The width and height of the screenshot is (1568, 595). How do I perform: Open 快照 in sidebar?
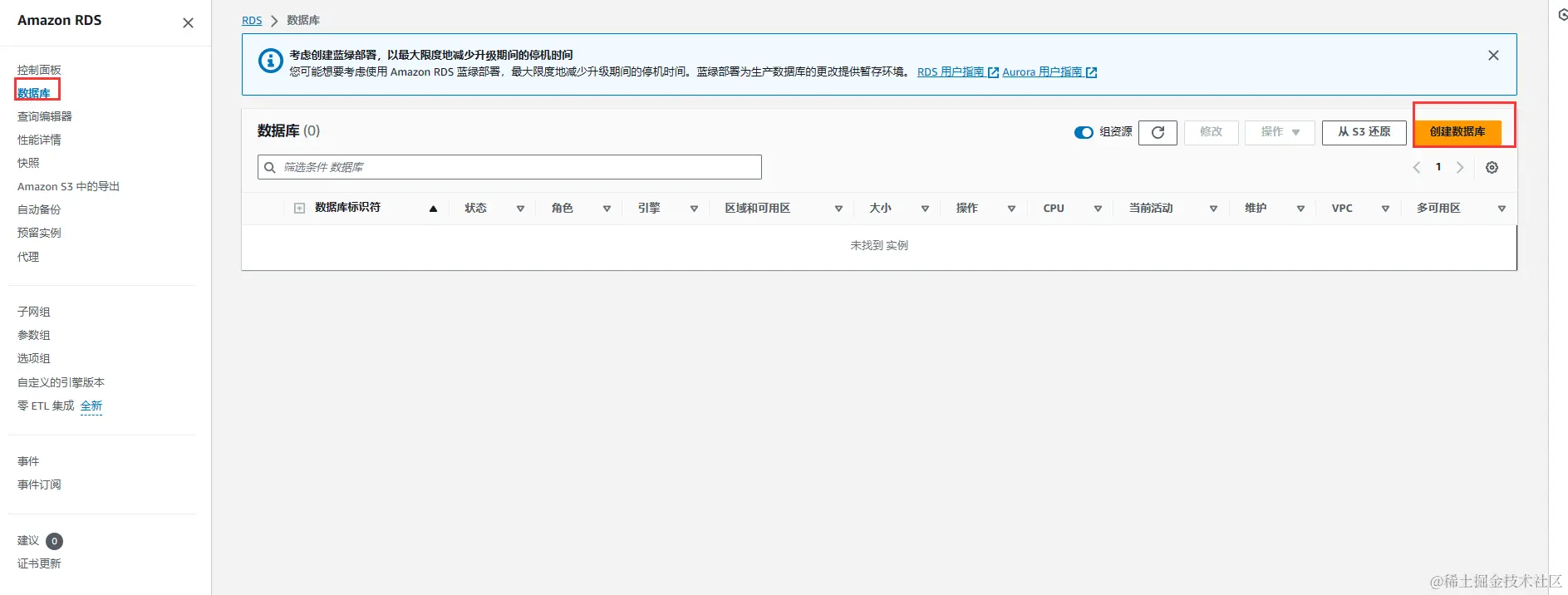pyautogui.click(x=28, y=163)
